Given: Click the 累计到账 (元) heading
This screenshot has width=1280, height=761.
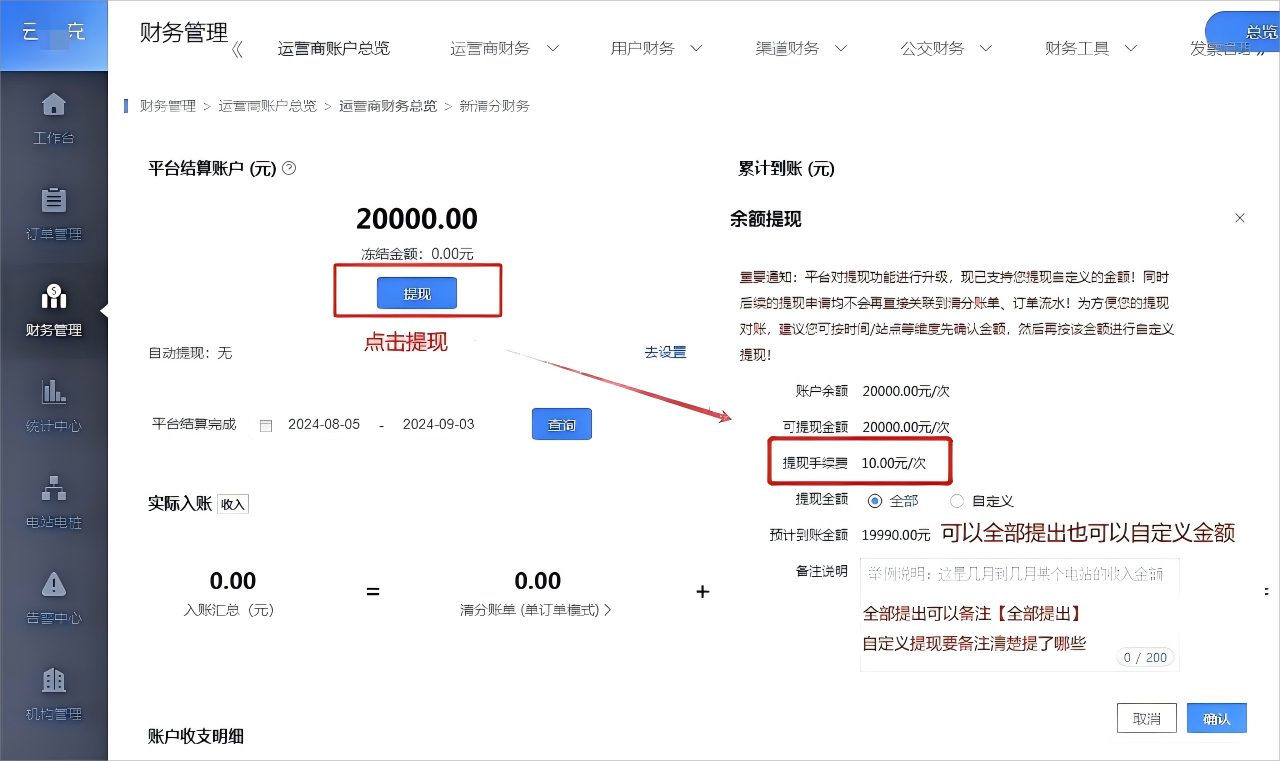Looking at the screenshot, I should (786, 169).
